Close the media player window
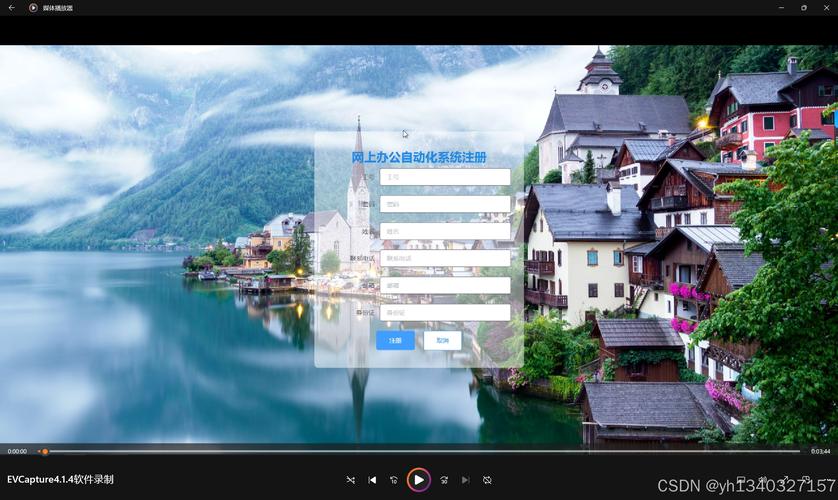Screen dimensions: 838x500 coord(826,8)
